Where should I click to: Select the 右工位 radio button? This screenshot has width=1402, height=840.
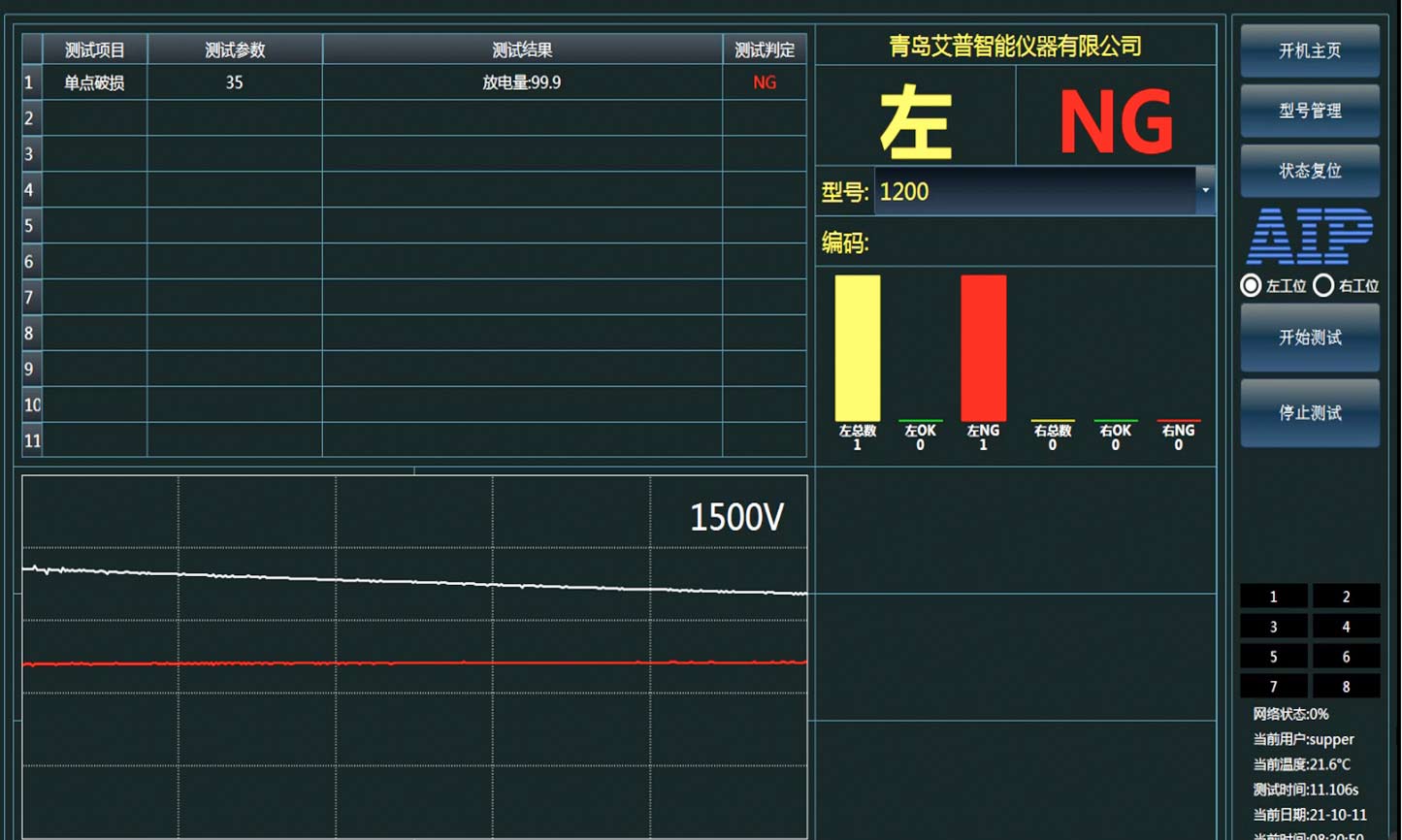(1323, 285)
